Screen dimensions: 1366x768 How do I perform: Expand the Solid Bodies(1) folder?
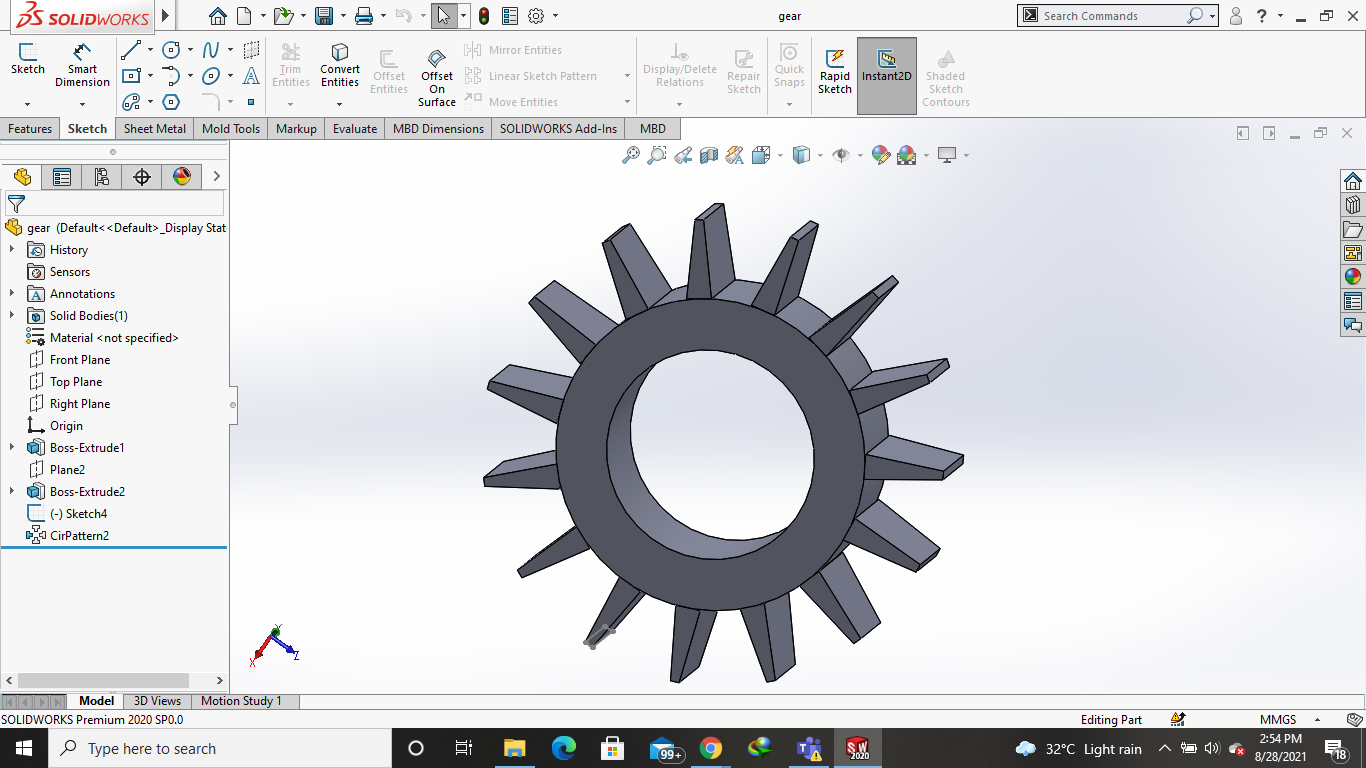click(x=12, y=316)
